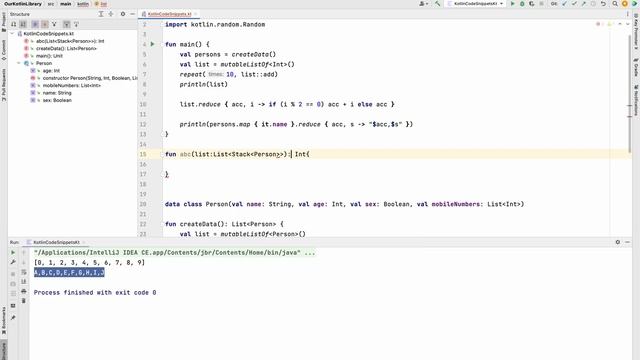The height and width of the screenshot is (360, 640).
Task: Toggle autoscroll to source in Structure toolbar
Action: pos(67,24)
